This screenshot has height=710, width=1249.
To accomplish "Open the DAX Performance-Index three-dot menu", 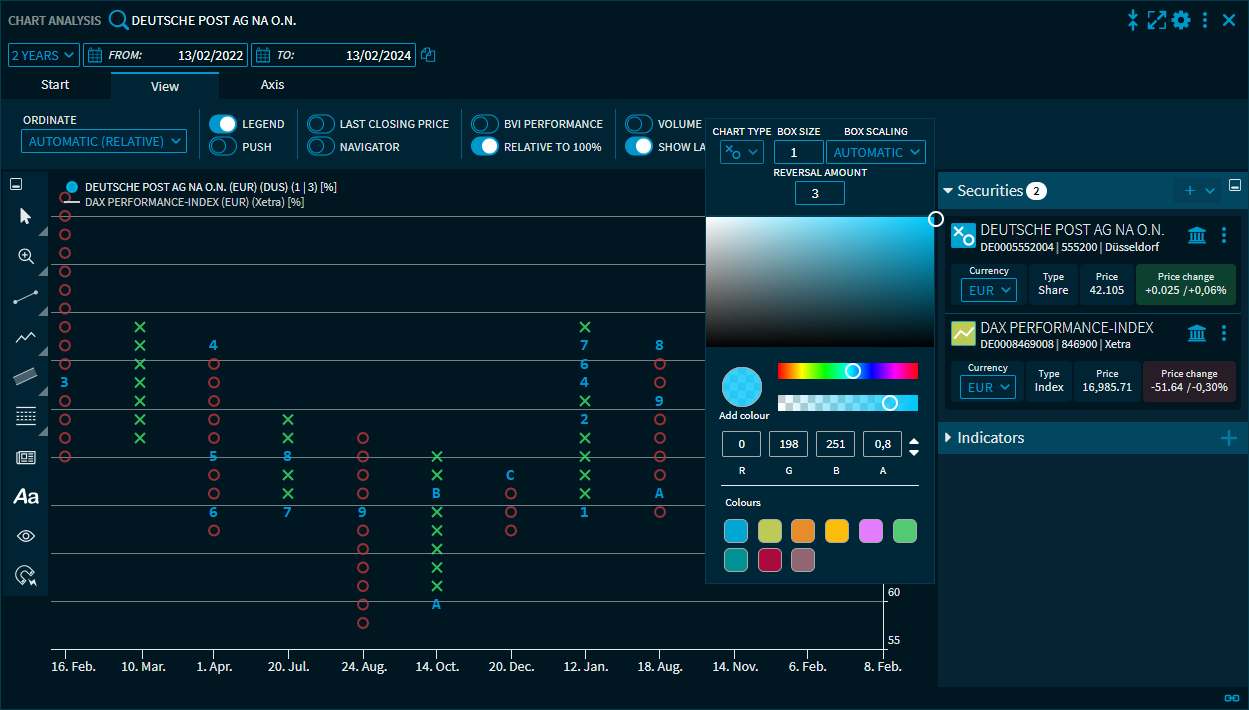I will tap(1224, 334).
